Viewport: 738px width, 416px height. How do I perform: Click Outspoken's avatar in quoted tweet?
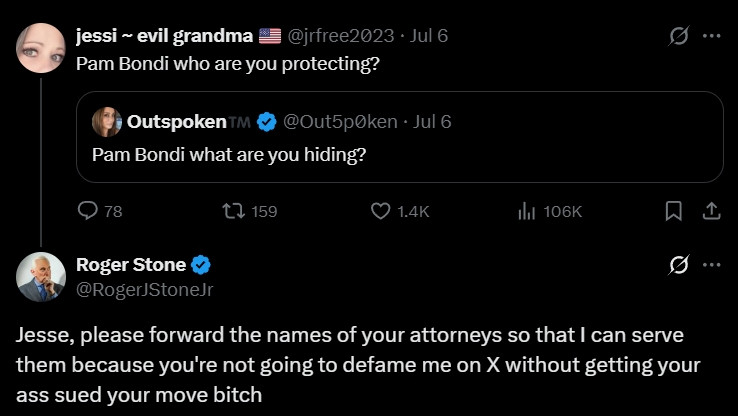(x=107, y=122)
